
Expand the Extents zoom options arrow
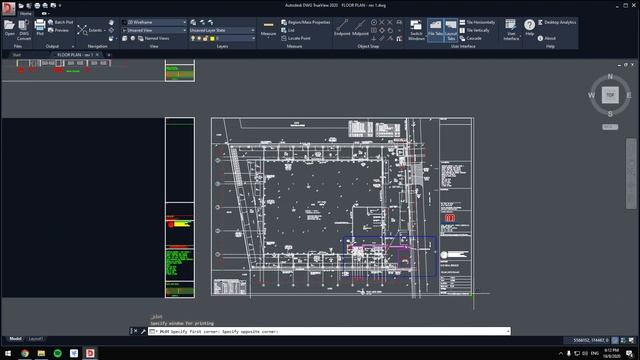coord(105,30)
